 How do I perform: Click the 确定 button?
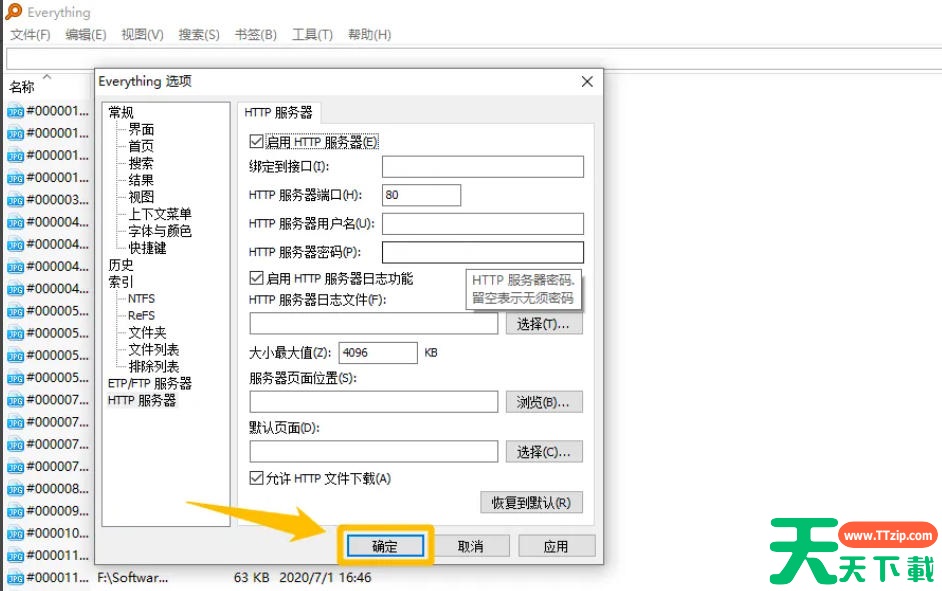(x=385, y=545)
